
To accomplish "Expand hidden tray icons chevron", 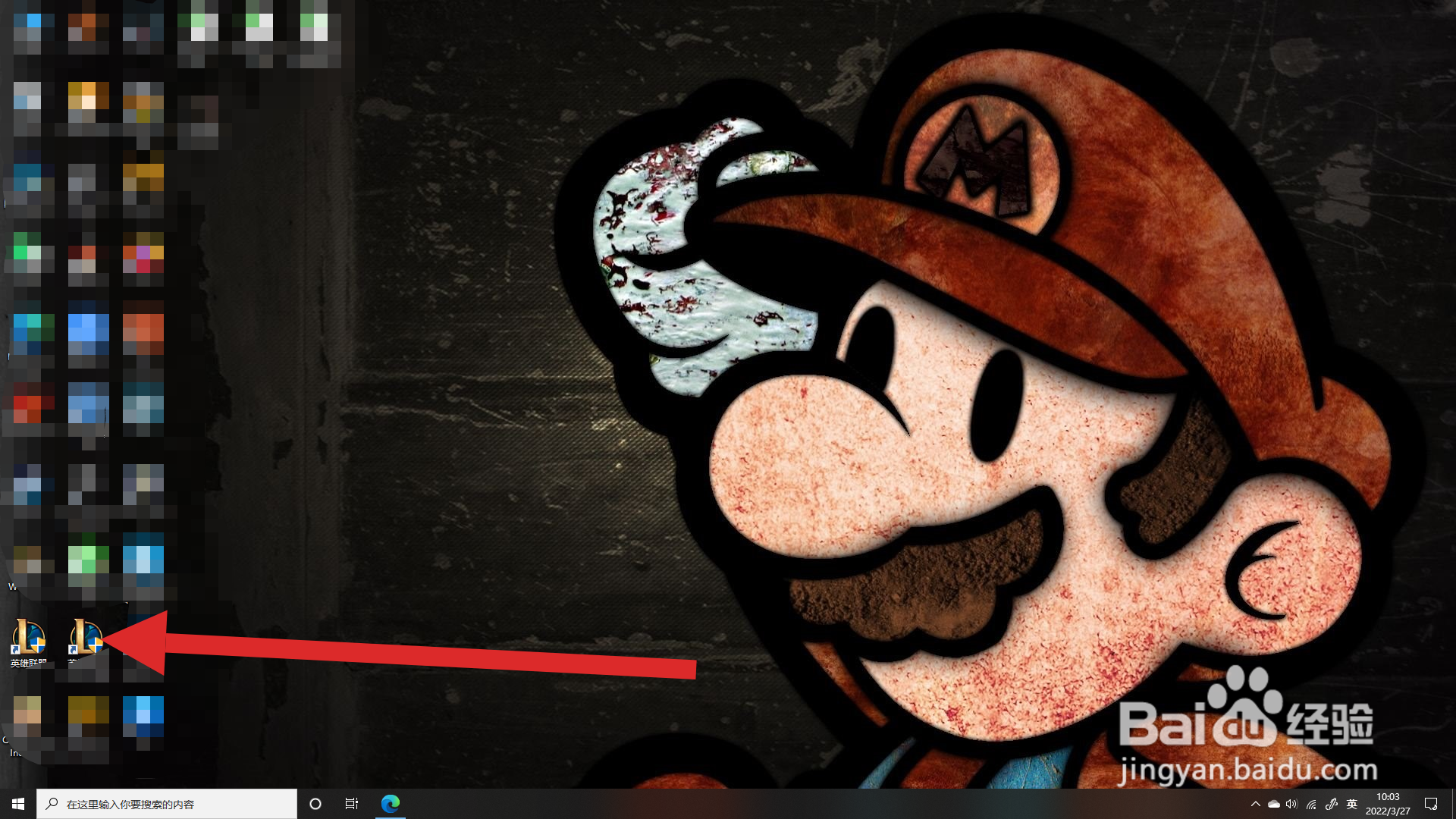I will point(1255,804).
